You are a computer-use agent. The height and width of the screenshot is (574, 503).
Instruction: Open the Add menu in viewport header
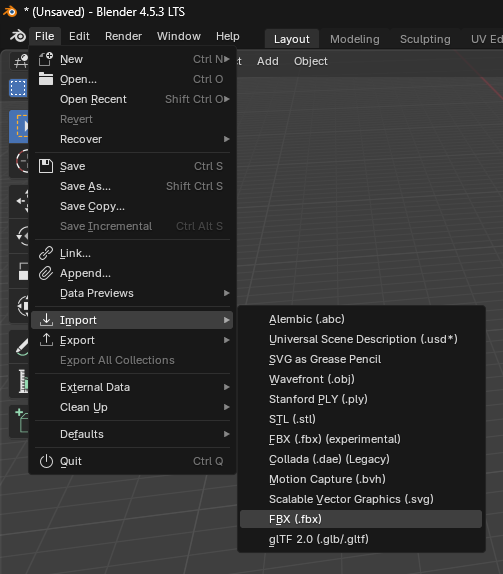click(268, 61)
